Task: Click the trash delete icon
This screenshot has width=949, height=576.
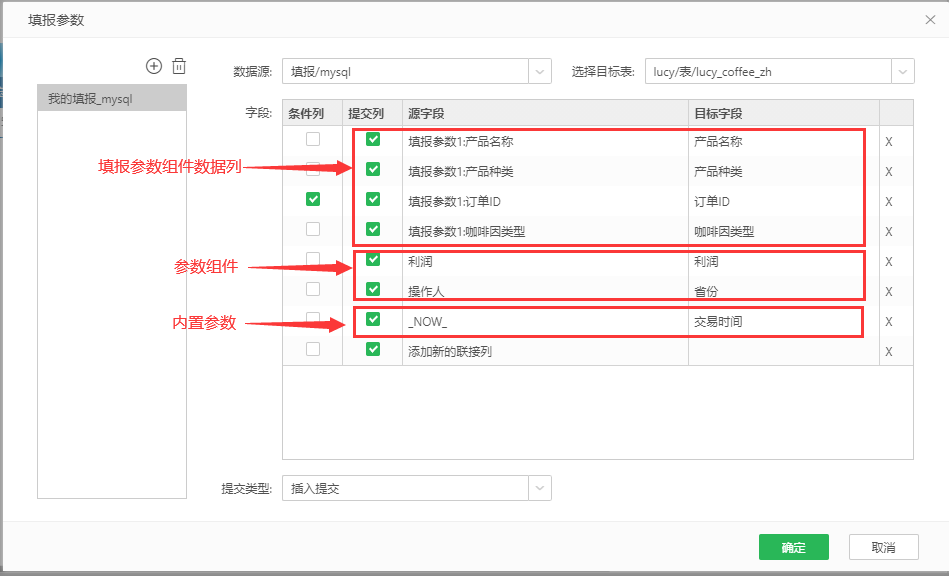Action: tap(179, 66)
